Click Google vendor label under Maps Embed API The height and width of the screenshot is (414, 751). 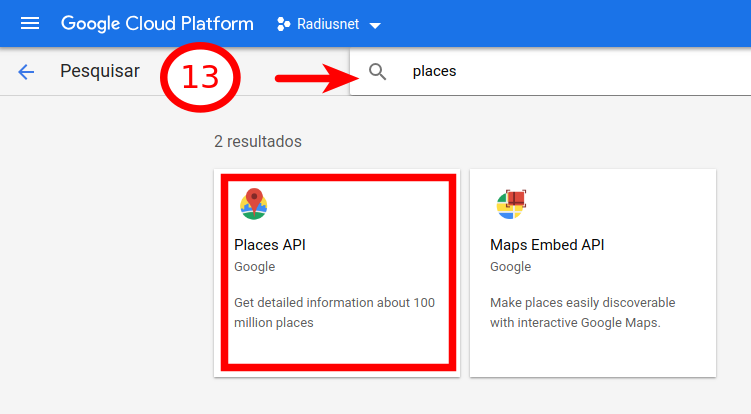coord(510,267)
